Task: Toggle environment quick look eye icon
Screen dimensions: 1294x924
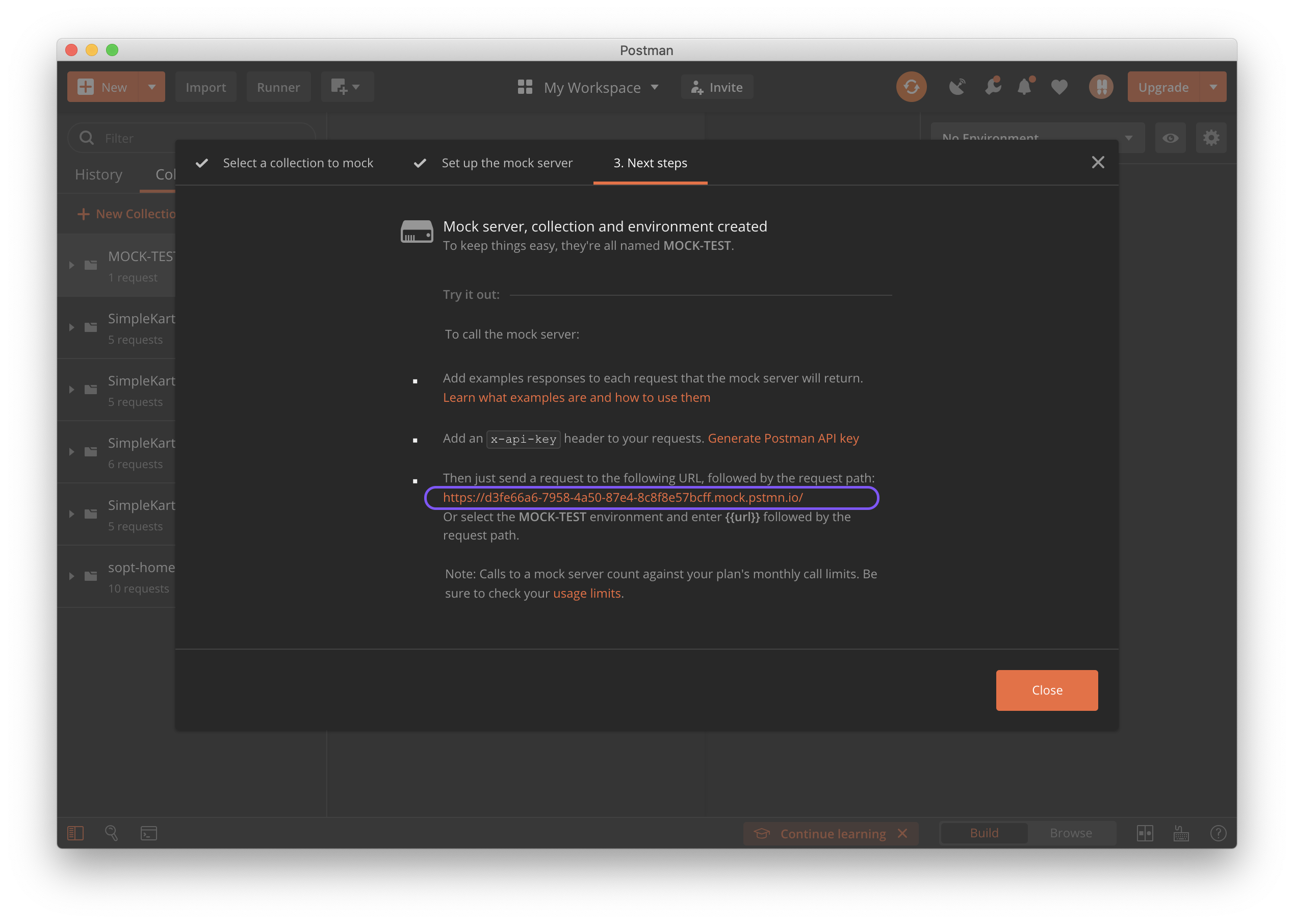Action: 1170,138
